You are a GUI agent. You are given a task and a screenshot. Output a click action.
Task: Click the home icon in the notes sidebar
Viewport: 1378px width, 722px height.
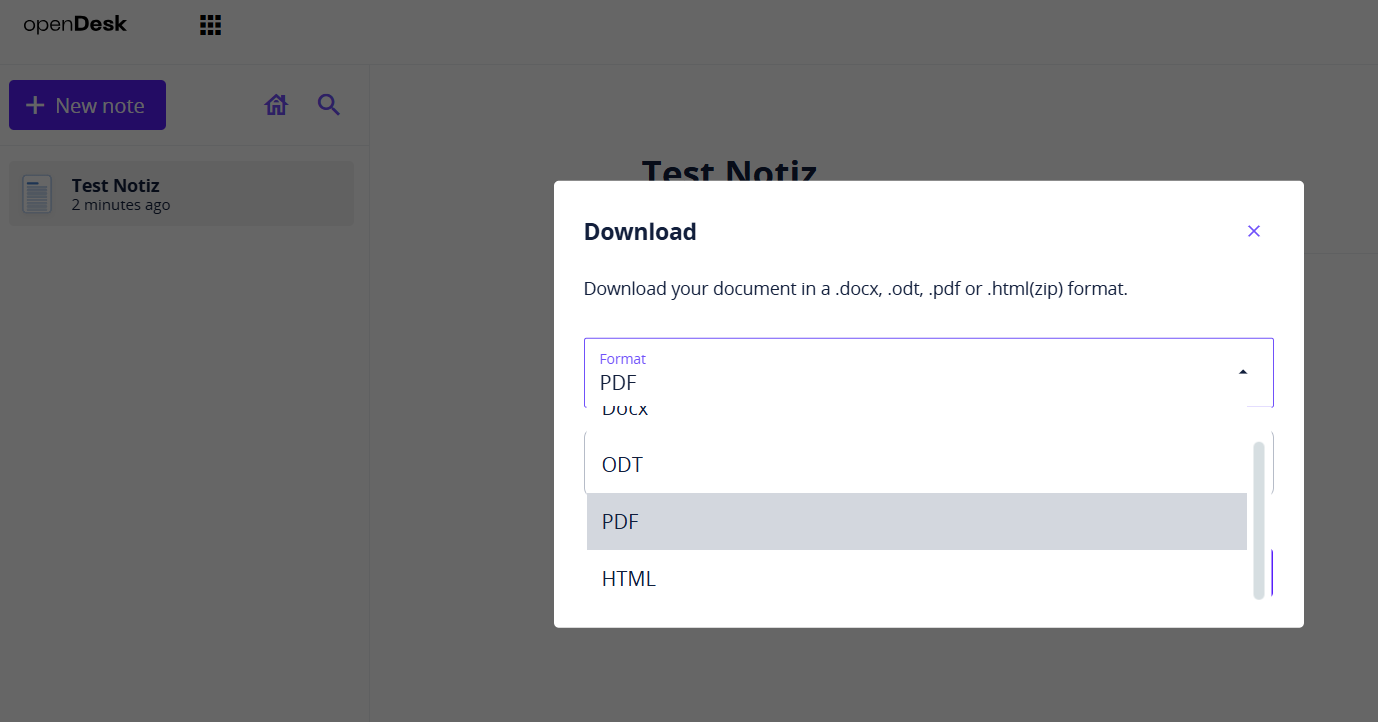tap(275, 104)
